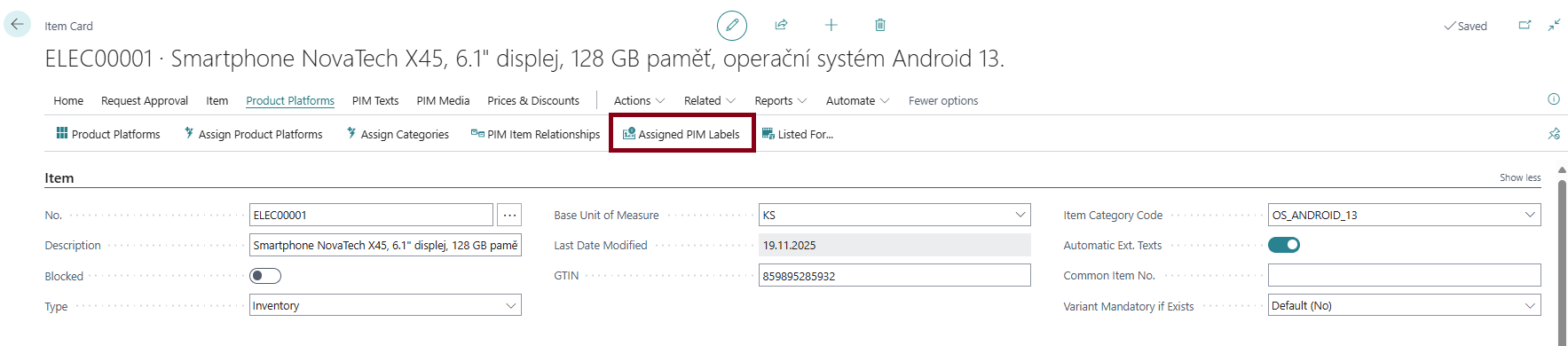Click the pin action bar icon

click(x=1554, y=134)
